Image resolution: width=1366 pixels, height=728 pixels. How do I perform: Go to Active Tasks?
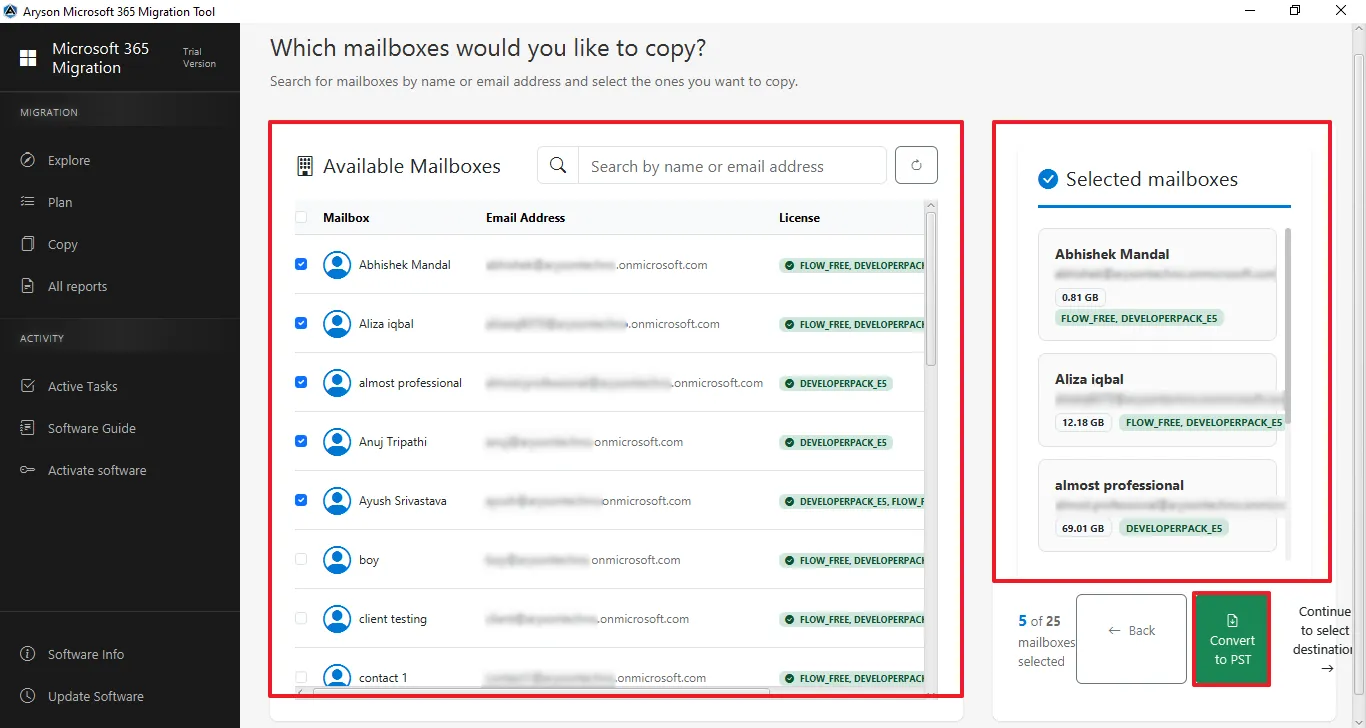click(82, 386)
